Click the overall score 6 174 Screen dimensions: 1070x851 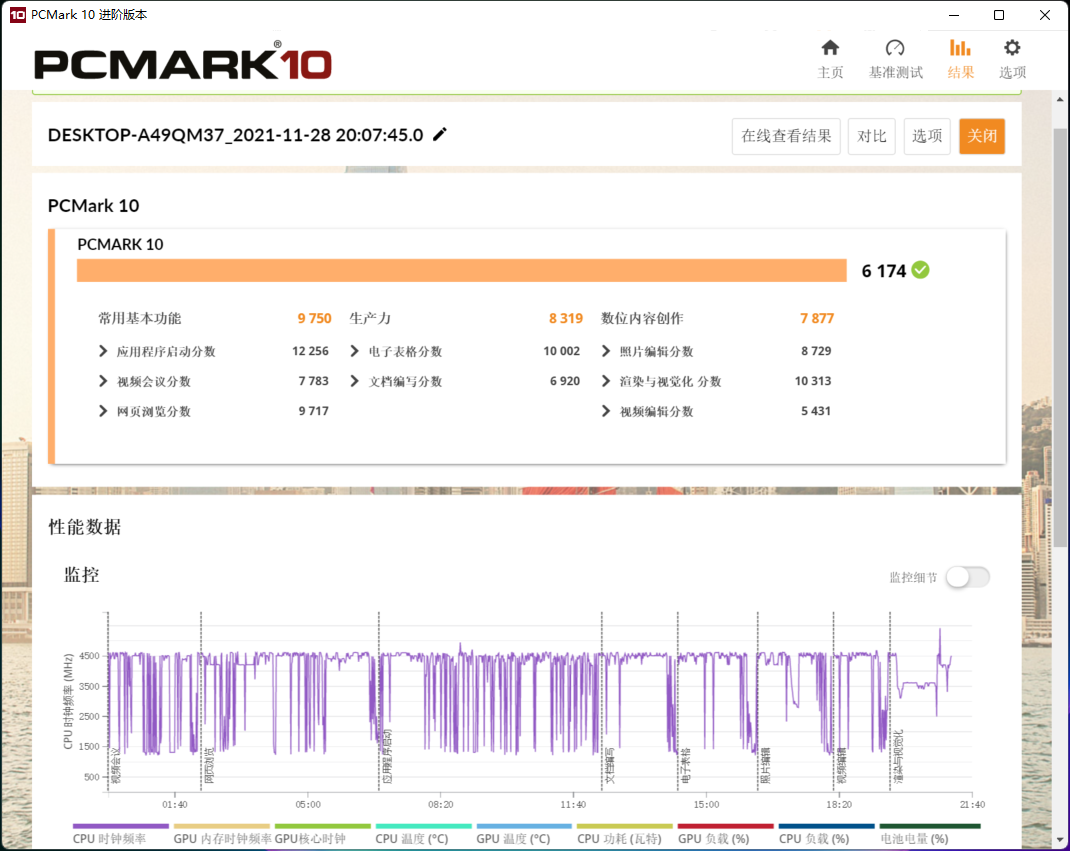(884, 271)
